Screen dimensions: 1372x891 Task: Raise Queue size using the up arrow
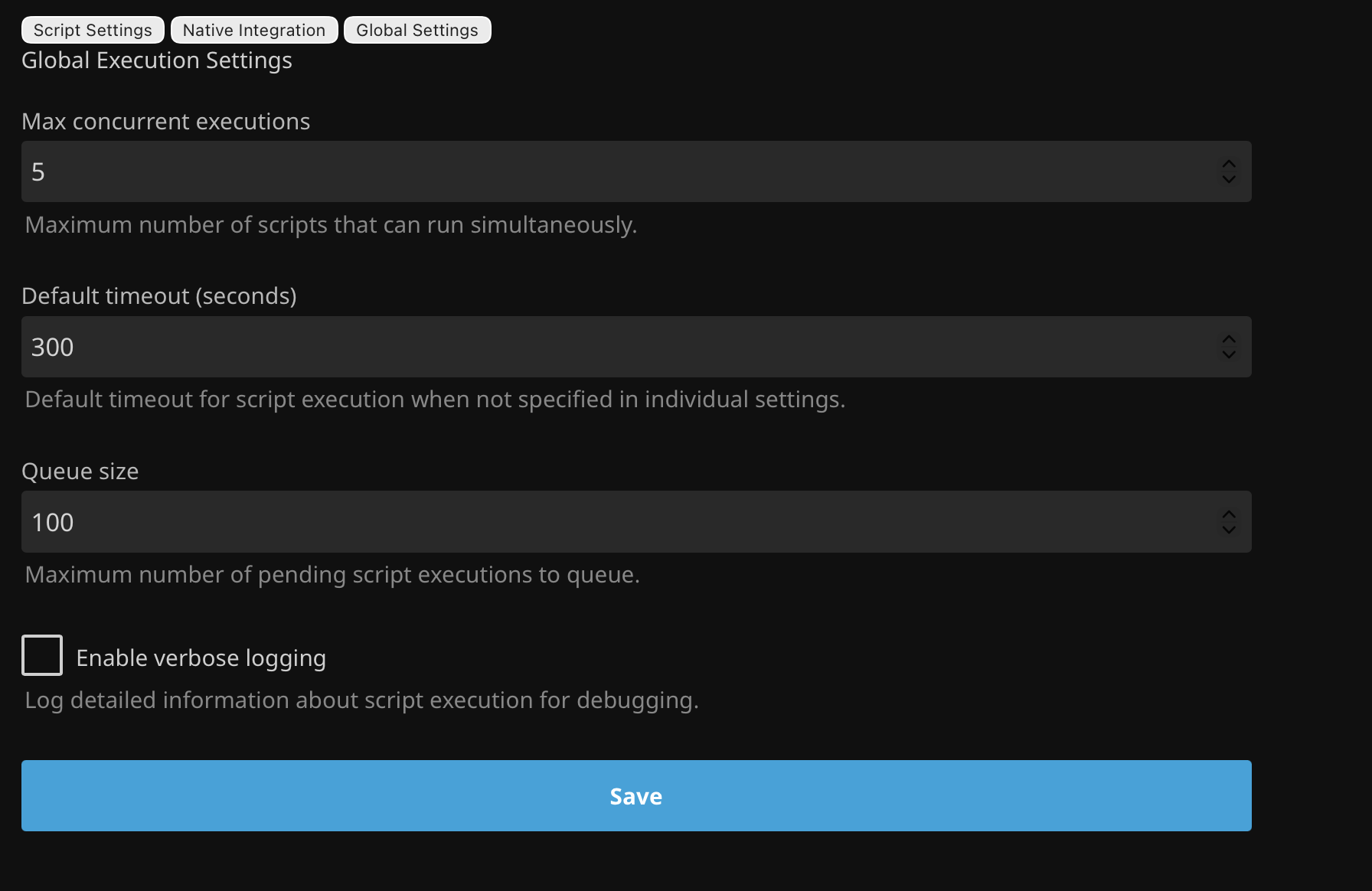(x=1229, y=514)
